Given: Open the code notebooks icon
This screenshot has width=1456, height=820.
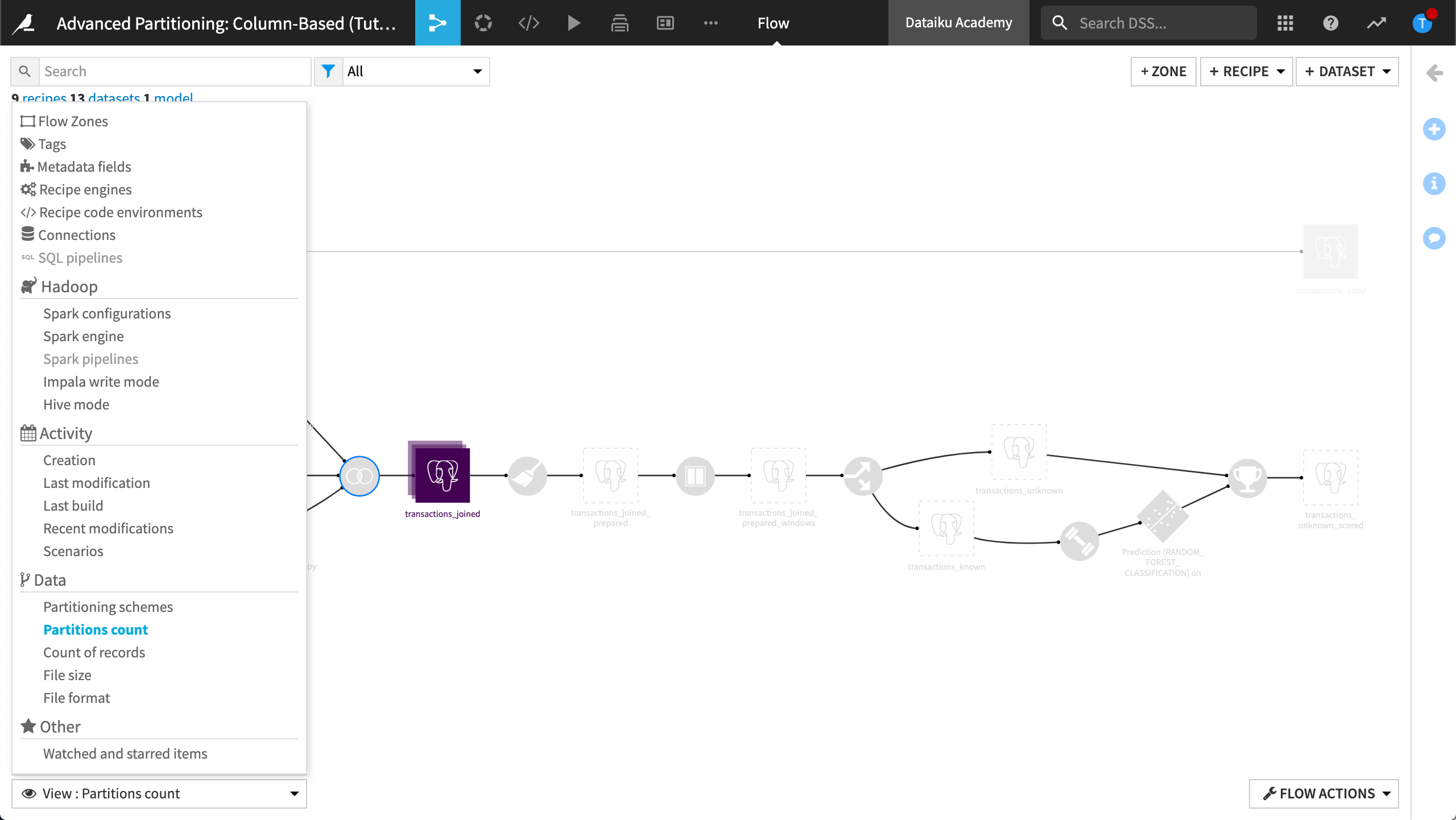Looking at the screenshot, I should (x=528, y=23).
